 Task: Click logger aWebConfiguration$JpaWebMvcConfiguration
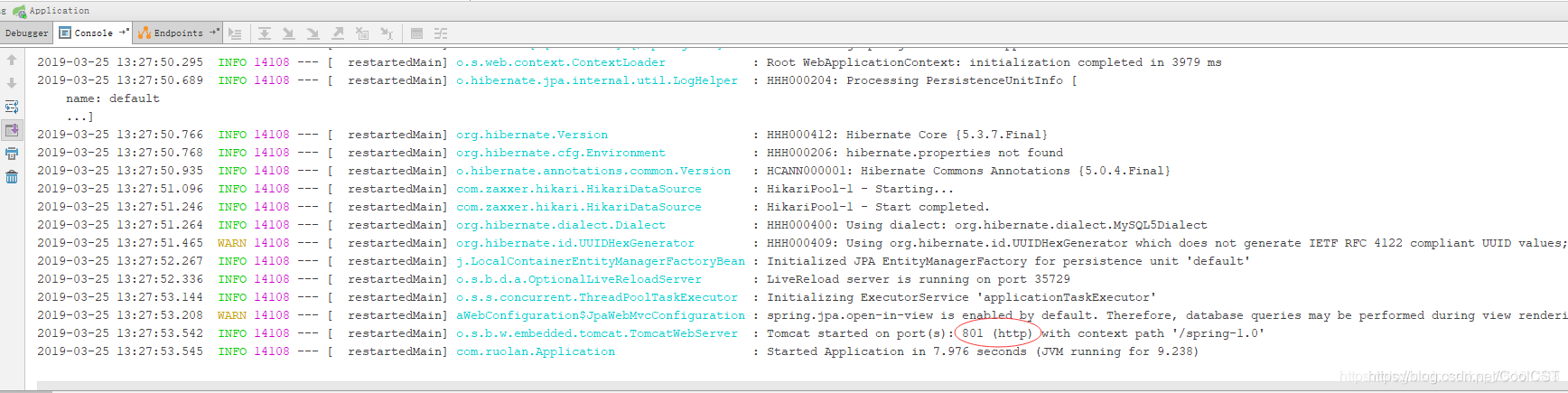[600, 315]
